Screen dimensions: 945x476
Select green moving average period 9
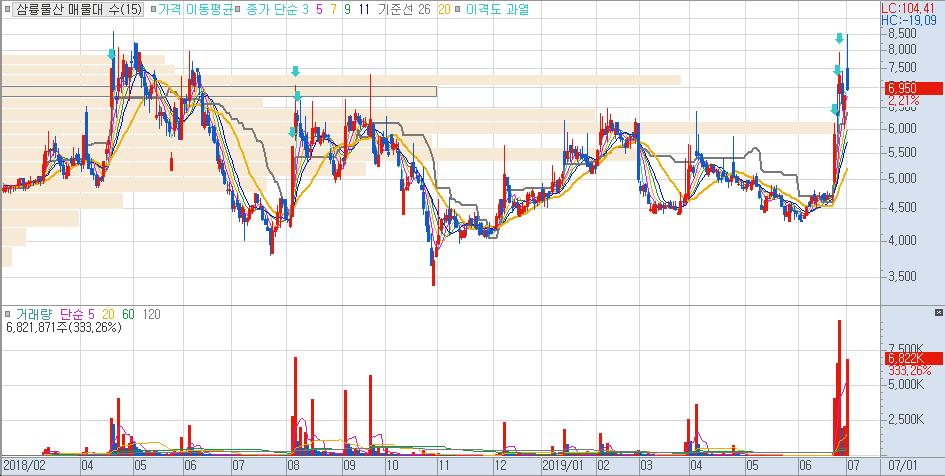coord(347,10)
